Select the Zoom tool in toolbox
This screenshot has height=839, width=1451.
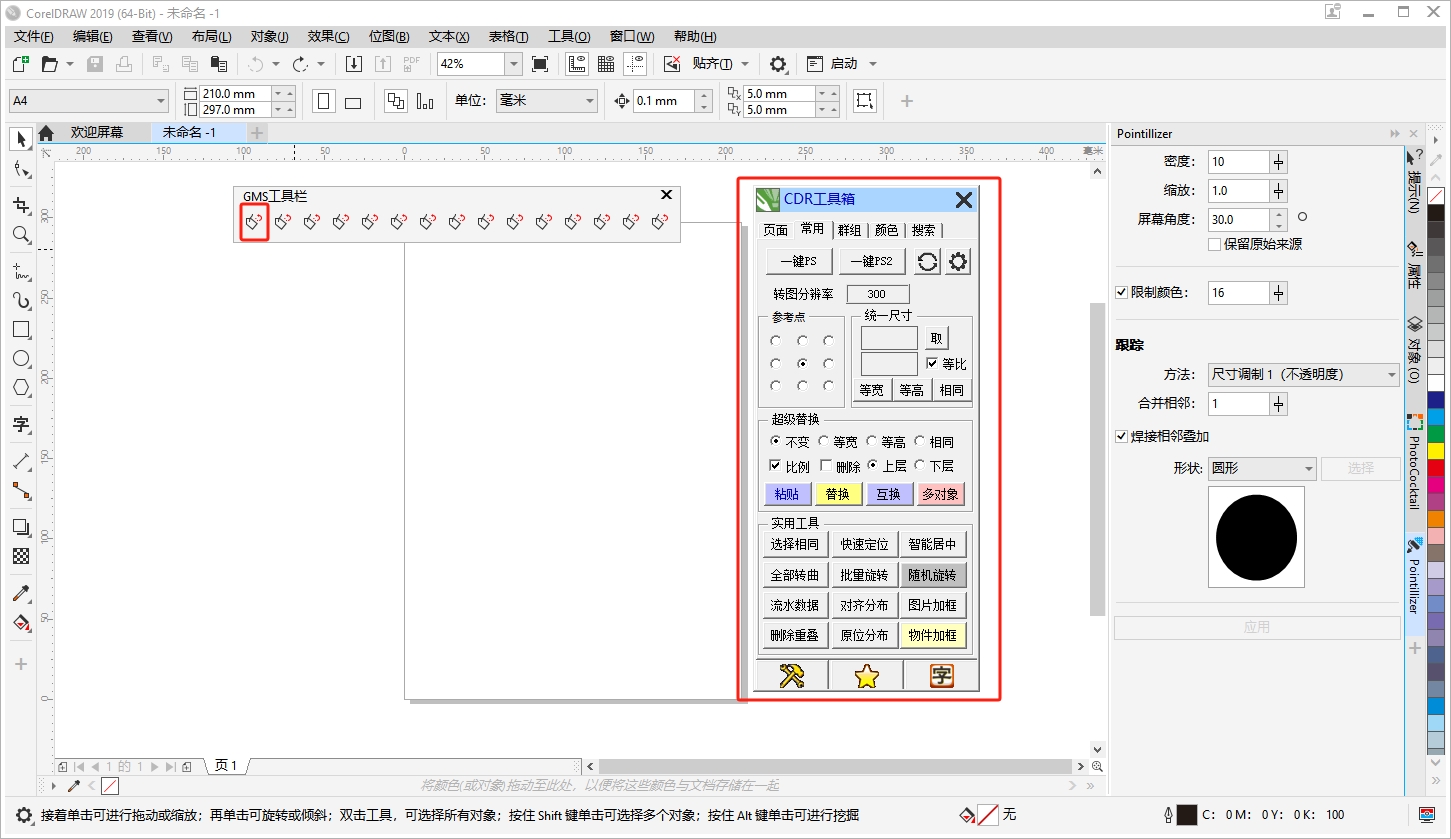tap(20, 235)
